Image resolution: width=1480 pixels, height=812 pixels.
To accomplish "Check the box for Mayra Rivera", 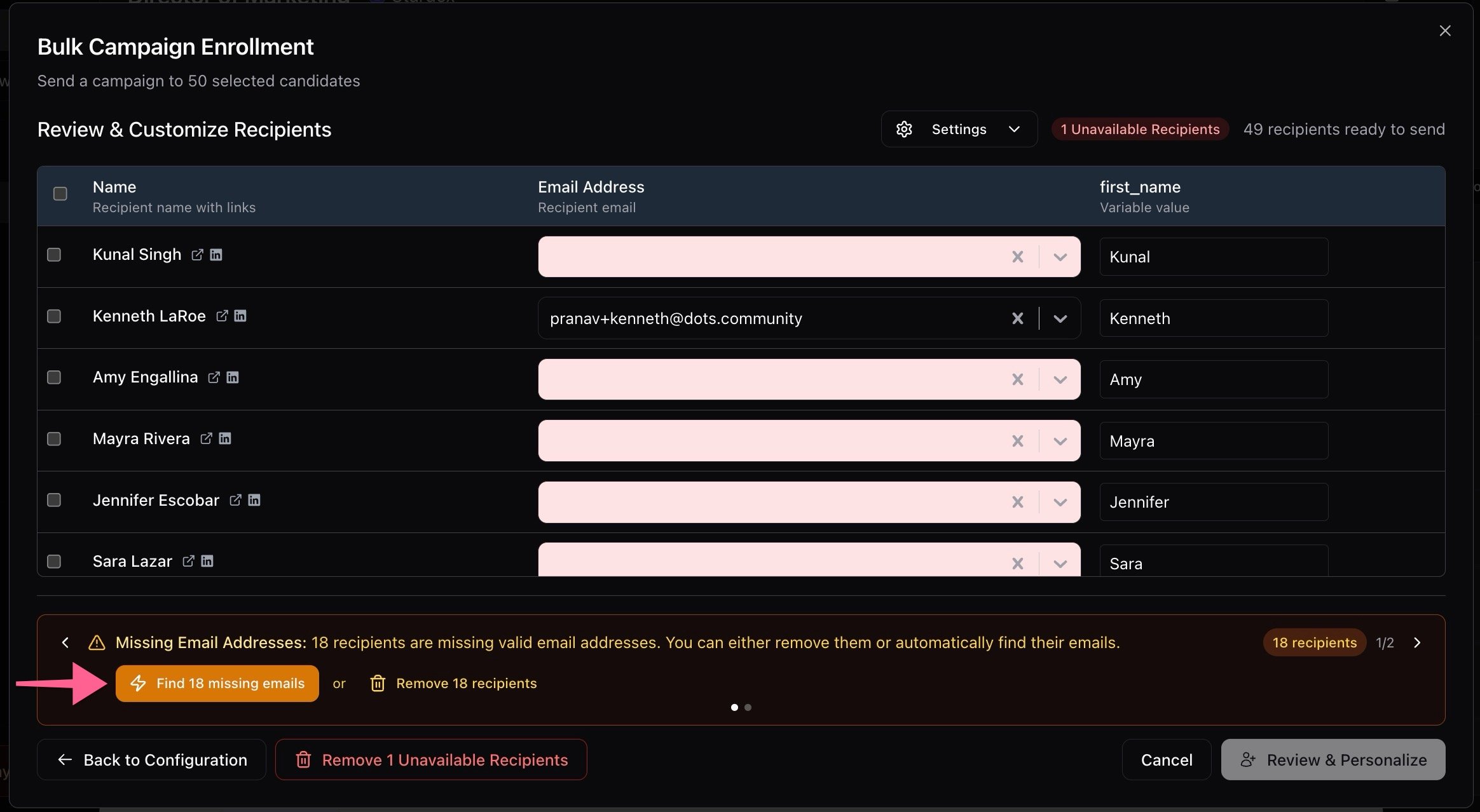I will [x=54, y=439].
